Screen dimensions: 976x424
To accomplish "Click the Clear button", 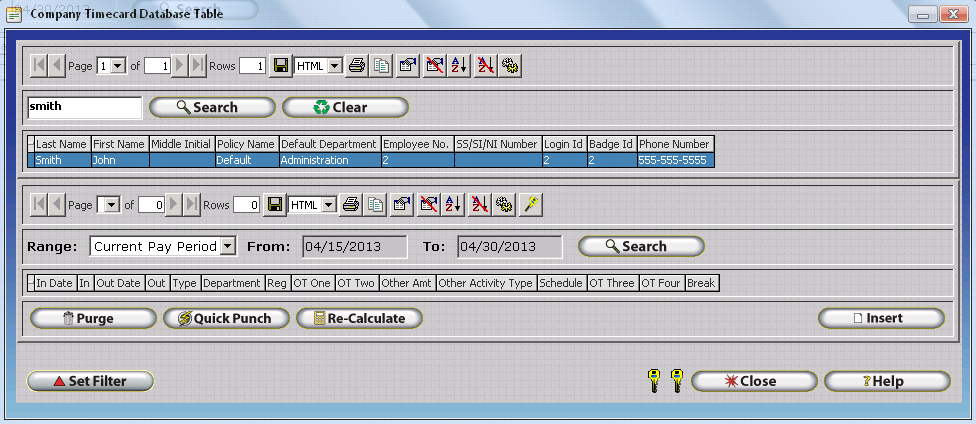I will (345, 107).
